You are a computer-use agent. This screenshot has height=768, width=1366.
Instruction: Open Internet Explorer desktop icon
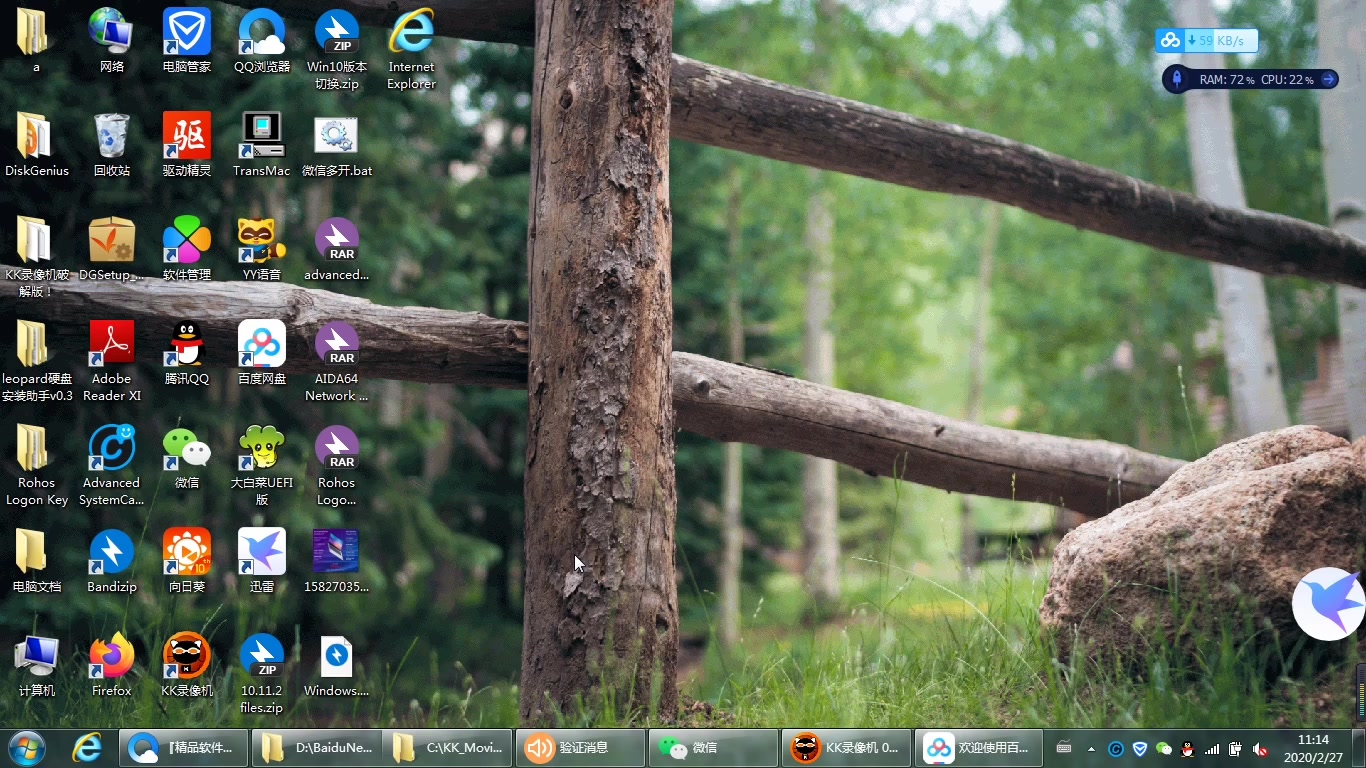pos(412,49)
